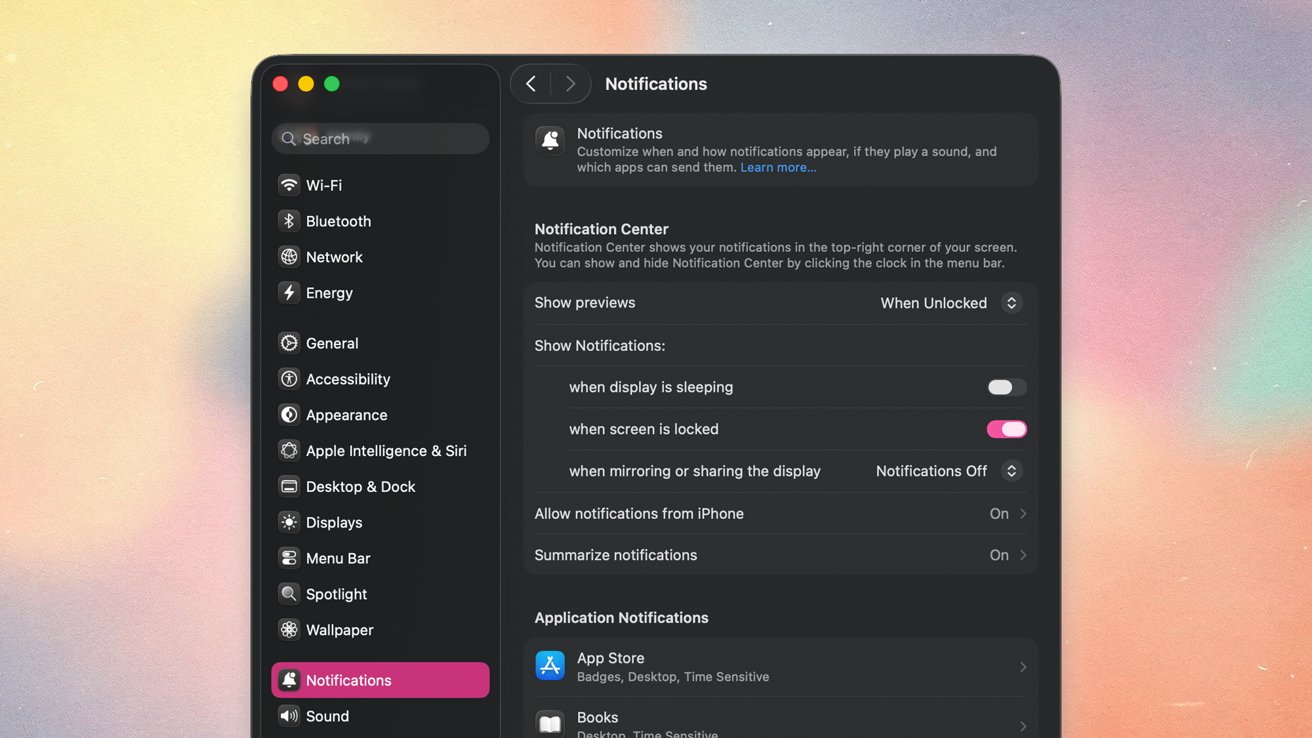
Task: Click inside the Search field
Action: (x=380, y=138)
